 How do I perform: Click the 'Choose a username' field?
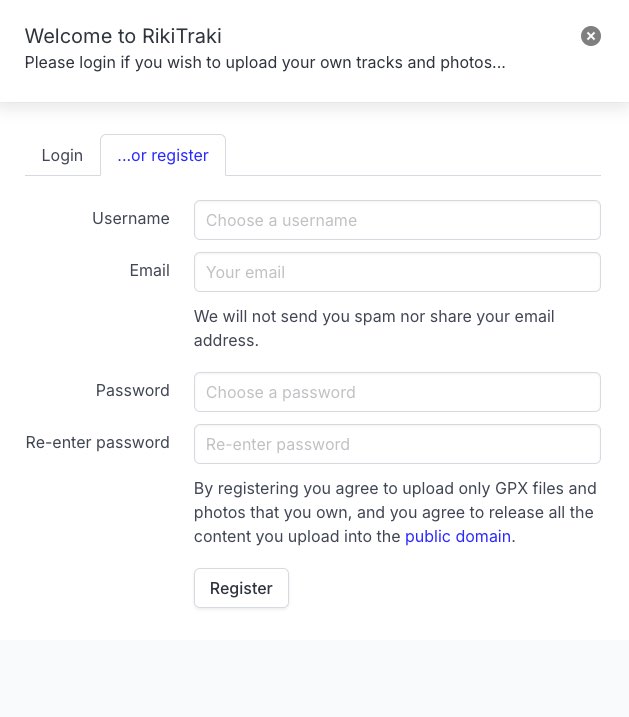pos(397,220)
